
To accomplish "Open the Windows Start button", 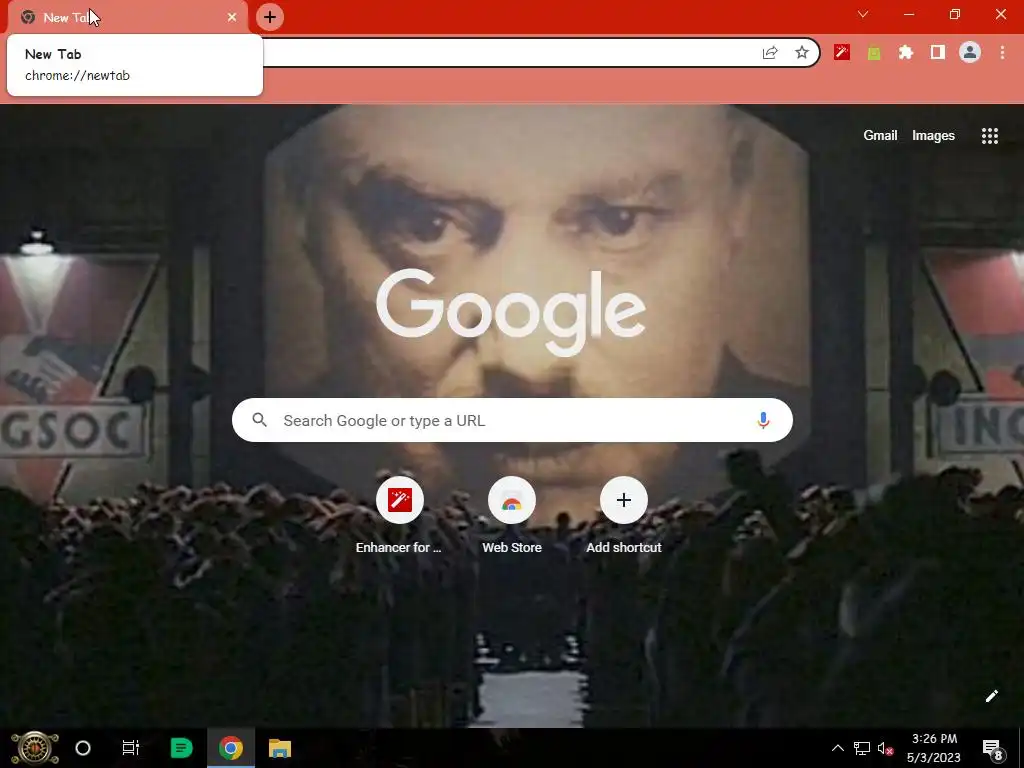I will [x=35, y=748].
